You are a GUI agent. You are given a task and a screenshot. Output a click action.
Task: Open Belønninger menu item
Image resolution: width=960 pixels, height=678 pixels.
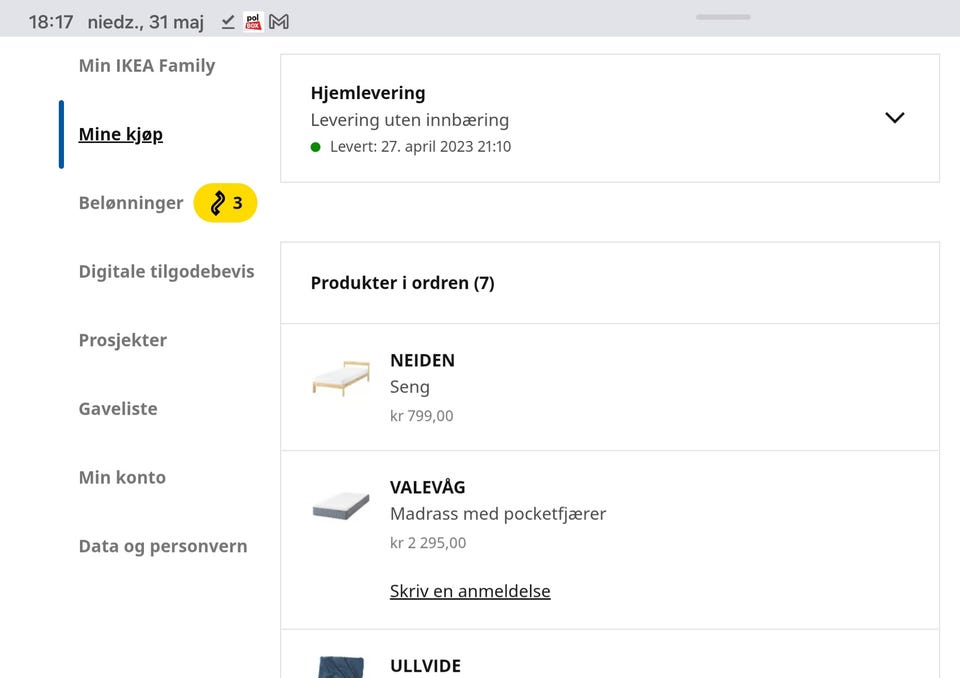tap(131, 203)
